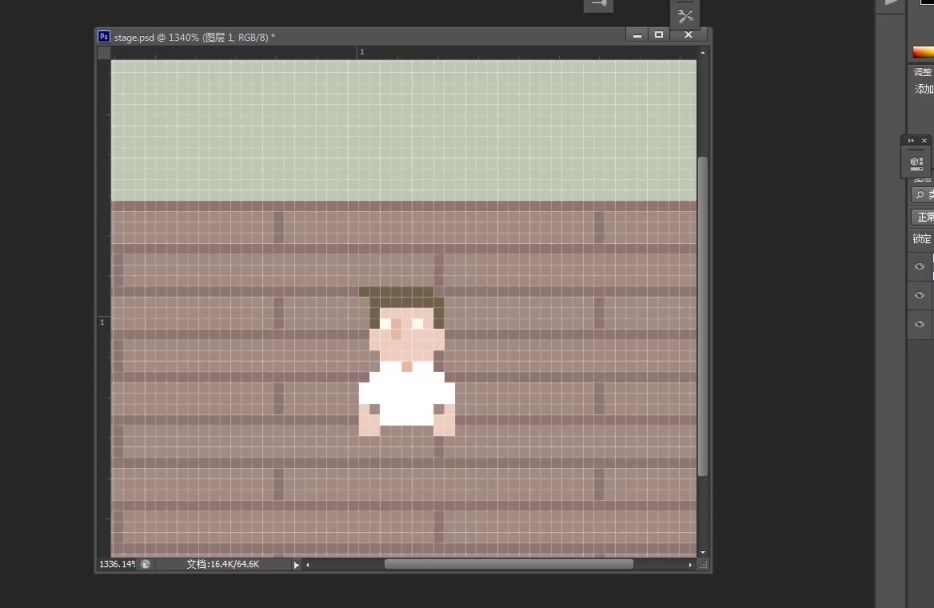934x608 pixels.
Task: Switch to the 调整 adjustments panel tab
Action: (923, 72)
